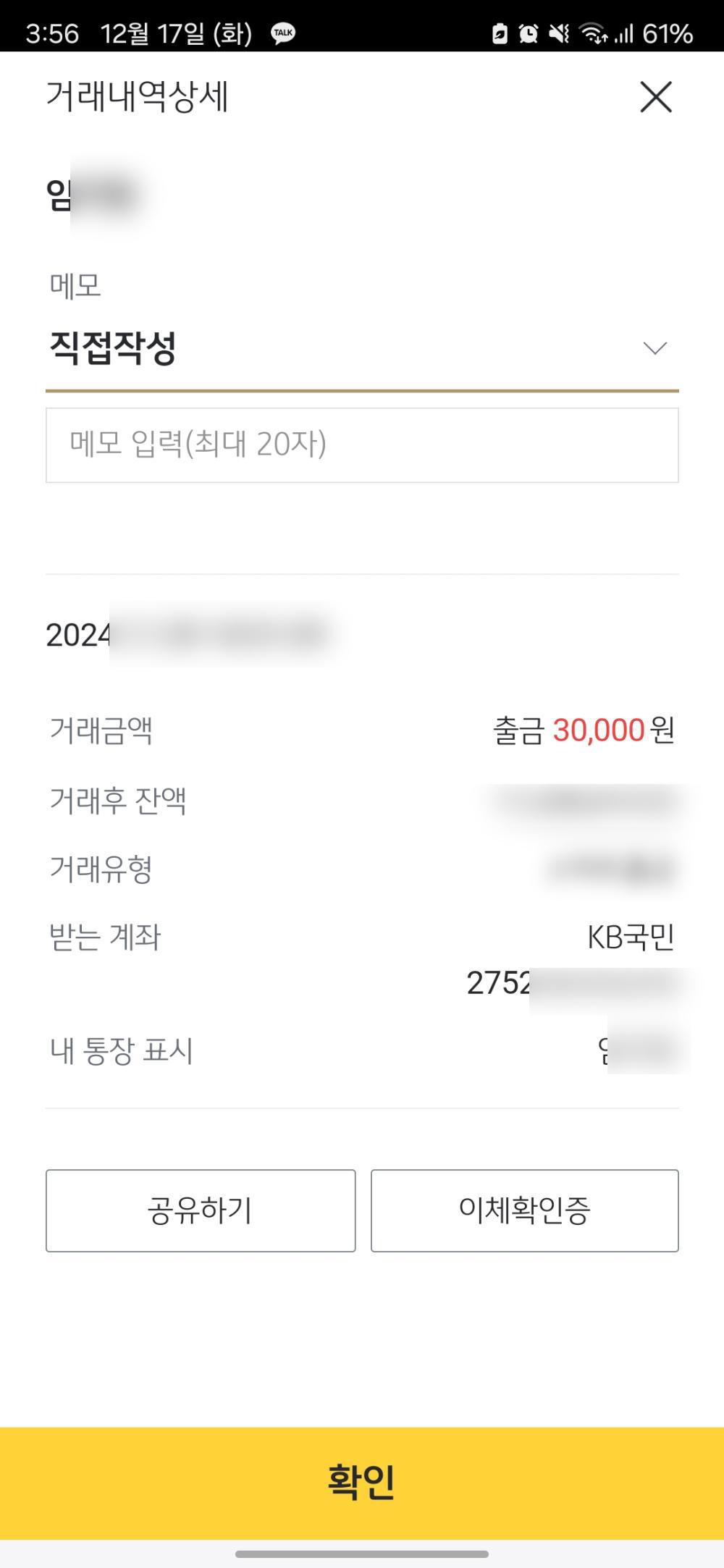Viewport: 724px width, 1568px height.
Task: Tap the Wi-Fi status icon
Action: [x=593, y=33]
